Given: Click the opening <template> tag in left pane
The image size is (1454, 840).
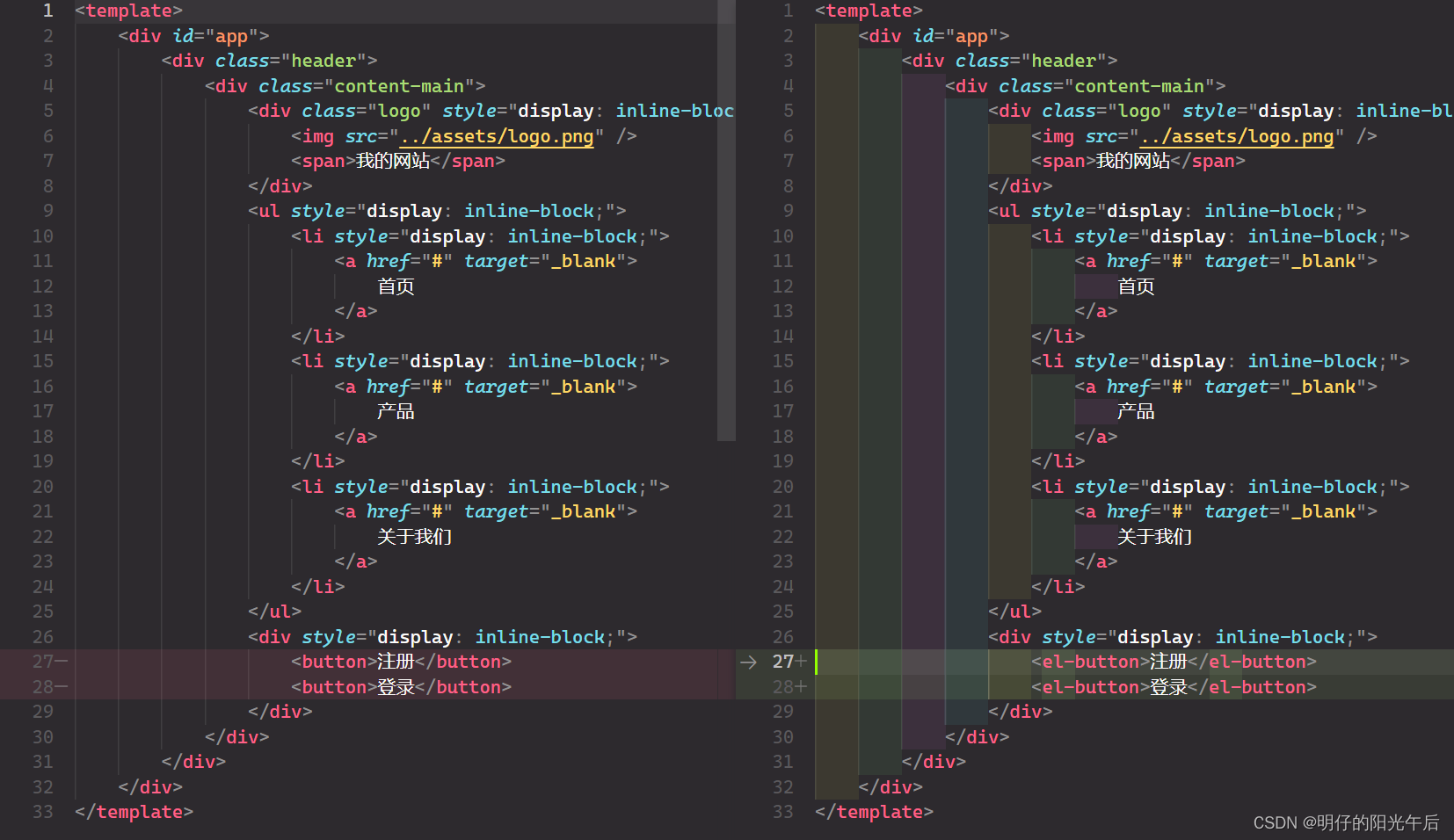Looking at the screenshot, I should point(128,11).
